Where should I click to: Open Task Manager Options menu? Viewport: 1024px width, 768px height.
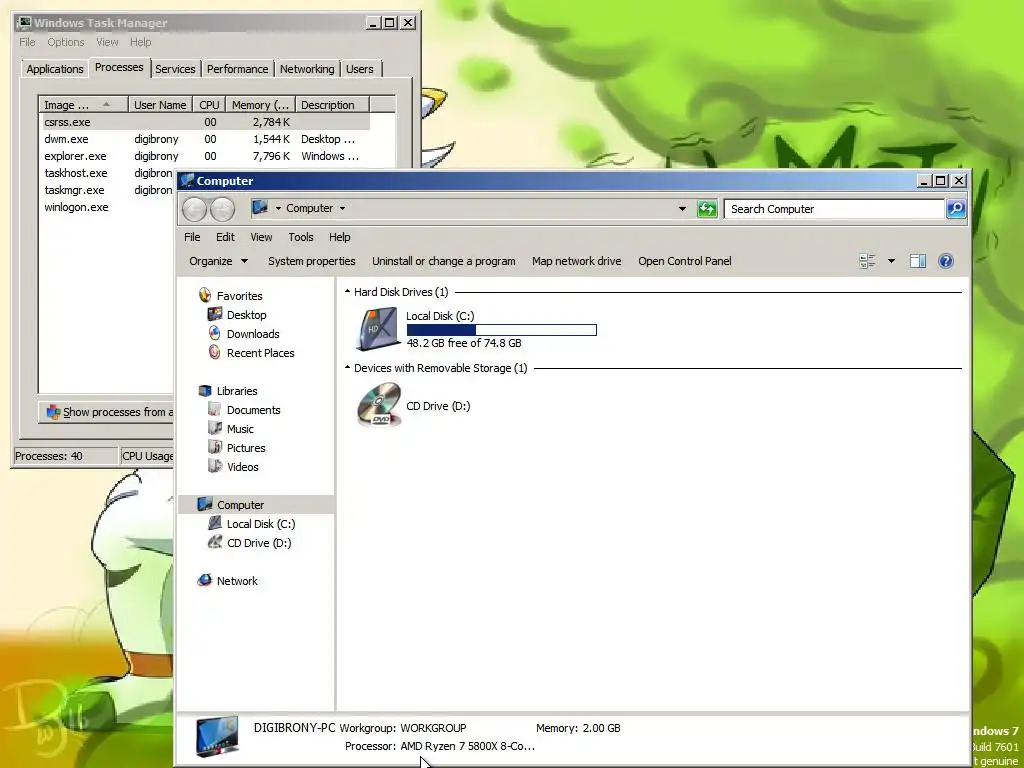[65, 42]
